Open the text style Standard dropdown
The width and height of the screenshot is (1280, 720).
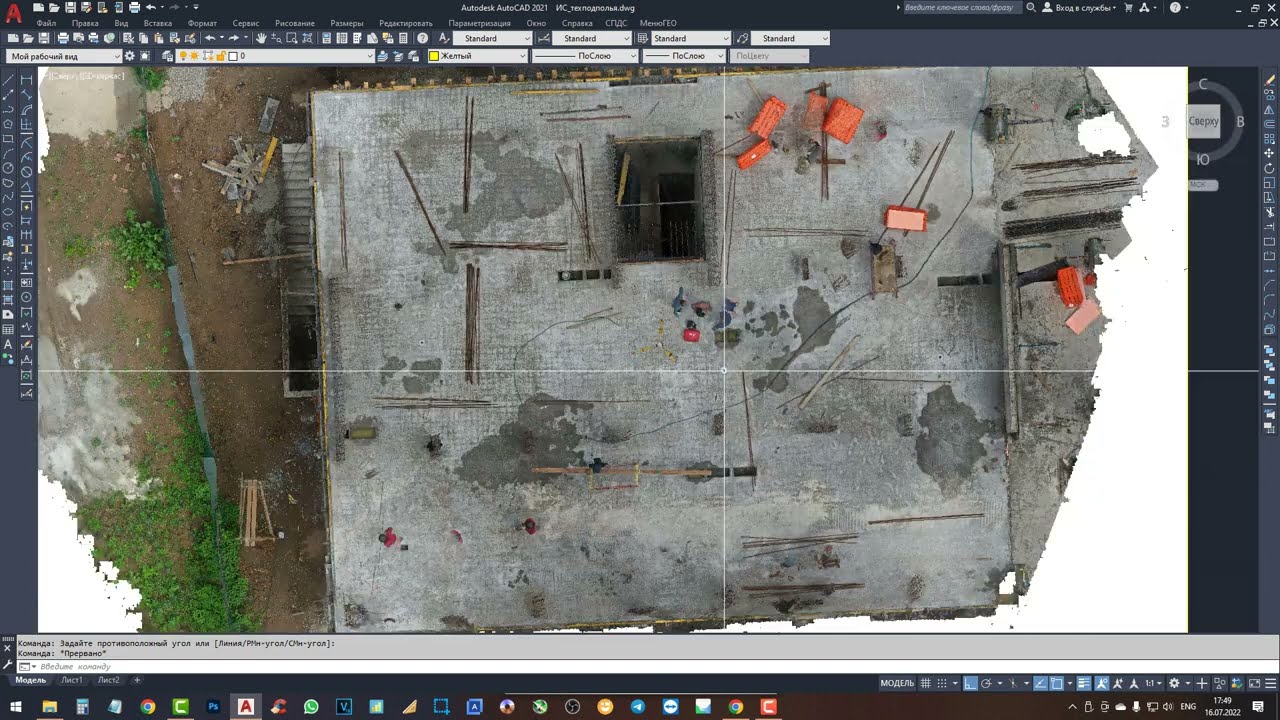(492, 38)
